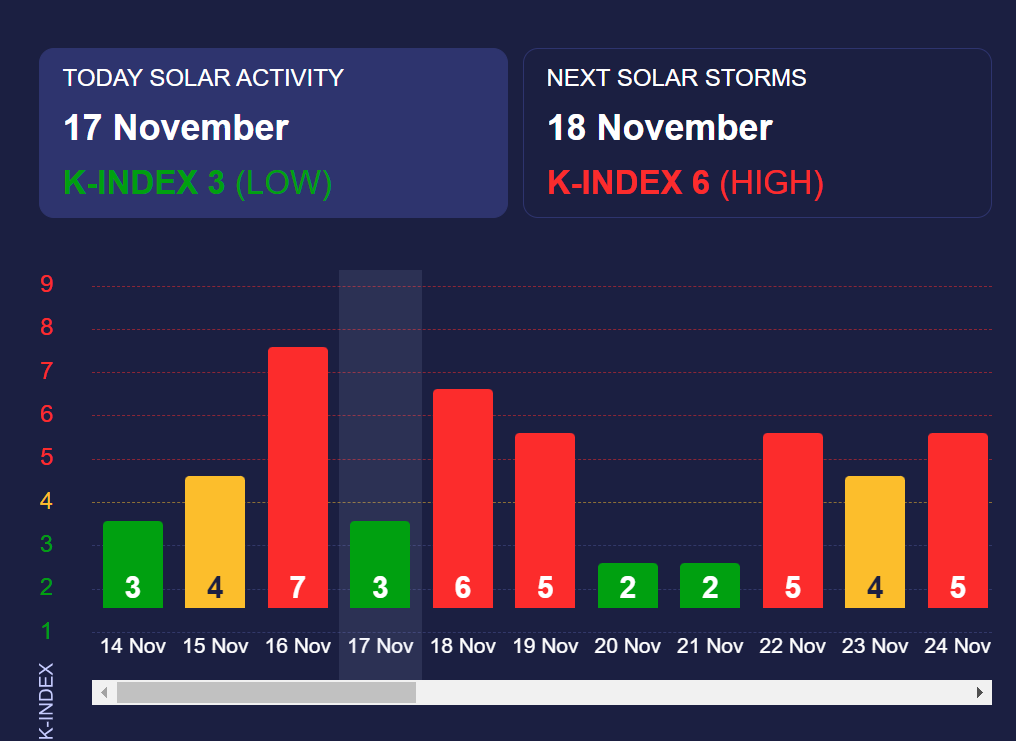Viewport: 1016px width, 741px height.
Task: Click the K-INDEX 6 (HIGH) text
Action: point(685,183)
